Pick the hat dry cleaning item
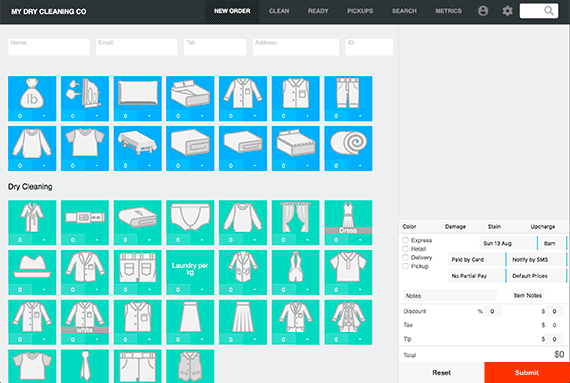This screenshot has width=570, height=383. click(32, 272)
